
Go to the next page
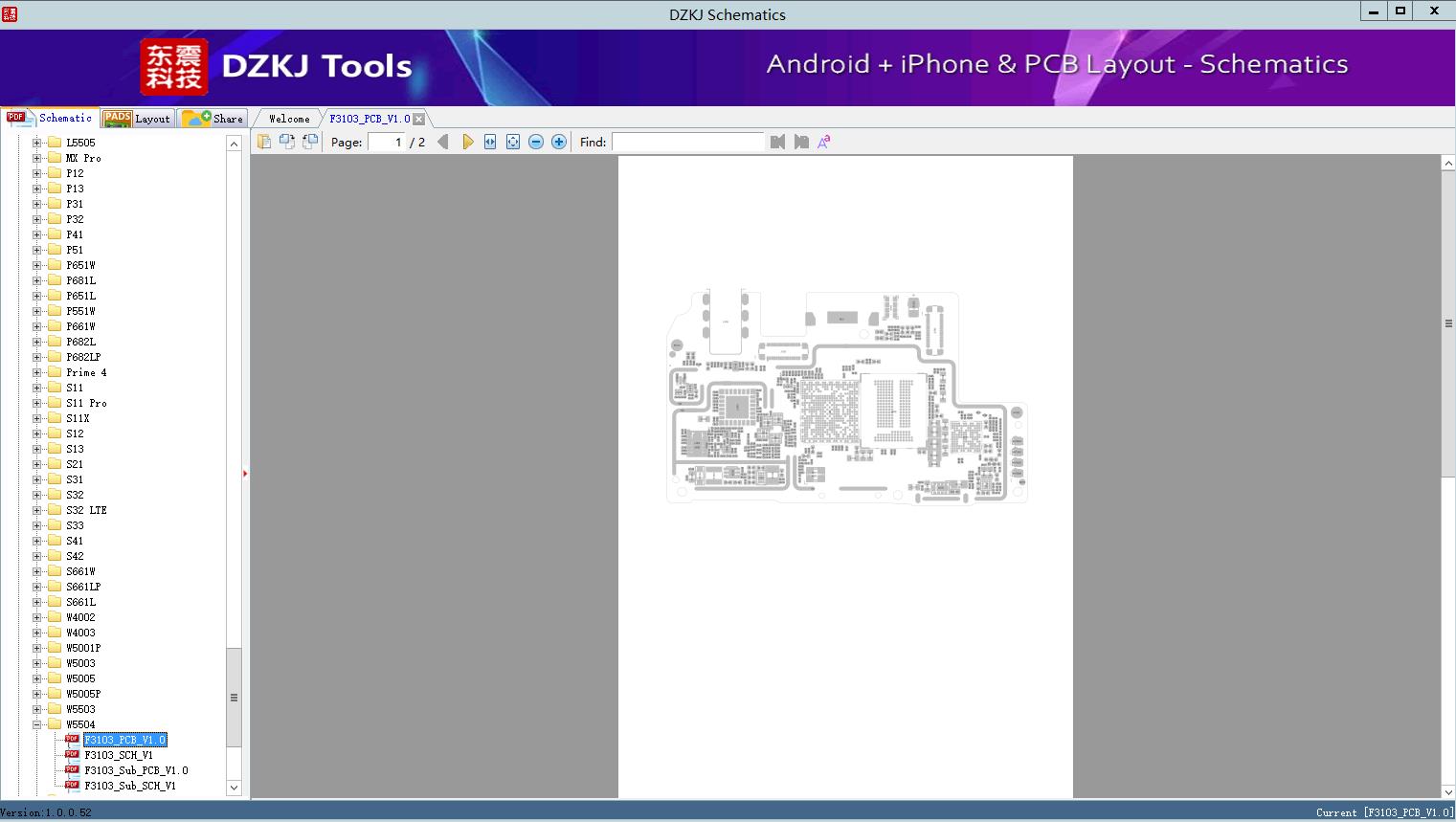click(467, 142)
